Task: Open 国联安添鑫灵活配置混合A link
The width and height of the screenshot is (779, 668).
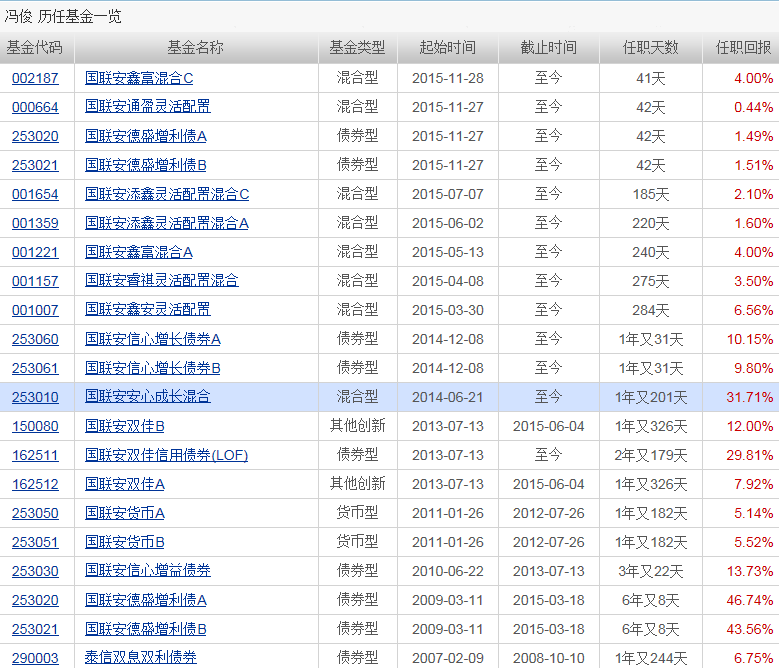Action: (166, 223)
